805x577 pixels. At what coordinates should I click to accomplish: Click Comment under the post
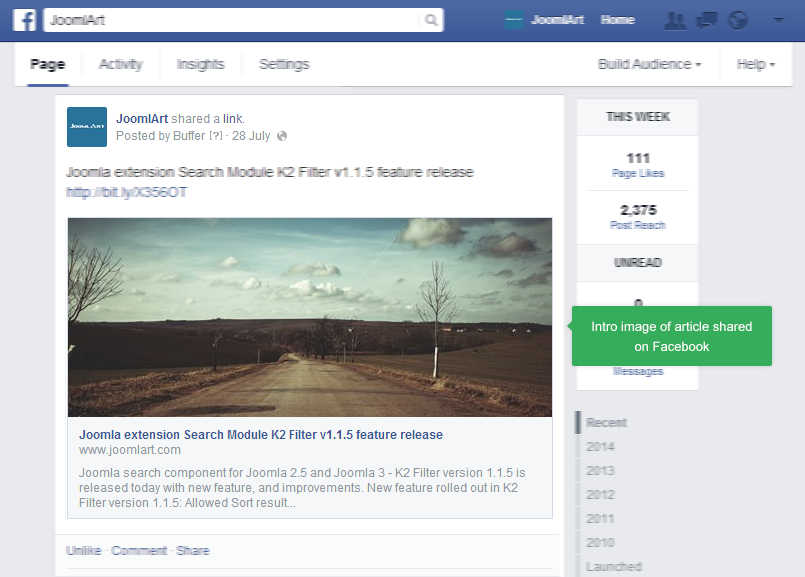pos(139,551)
